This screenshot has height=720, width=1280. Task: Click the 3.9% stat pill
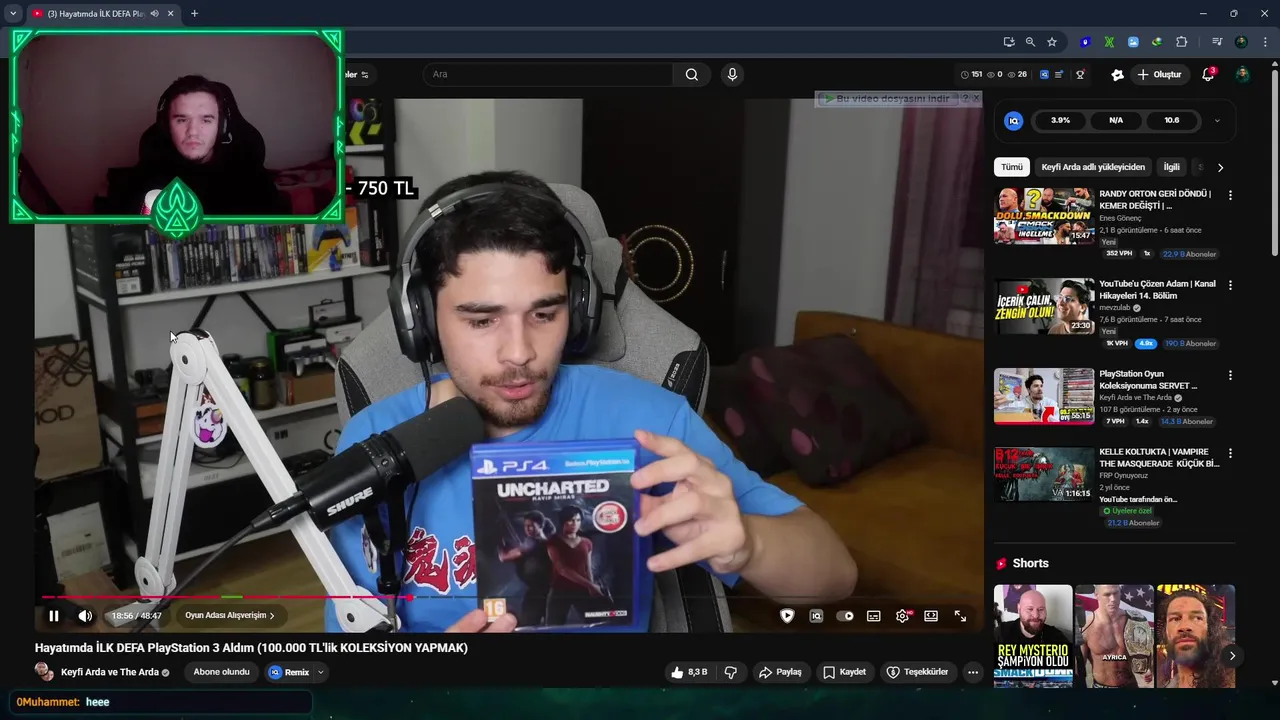1061,120
